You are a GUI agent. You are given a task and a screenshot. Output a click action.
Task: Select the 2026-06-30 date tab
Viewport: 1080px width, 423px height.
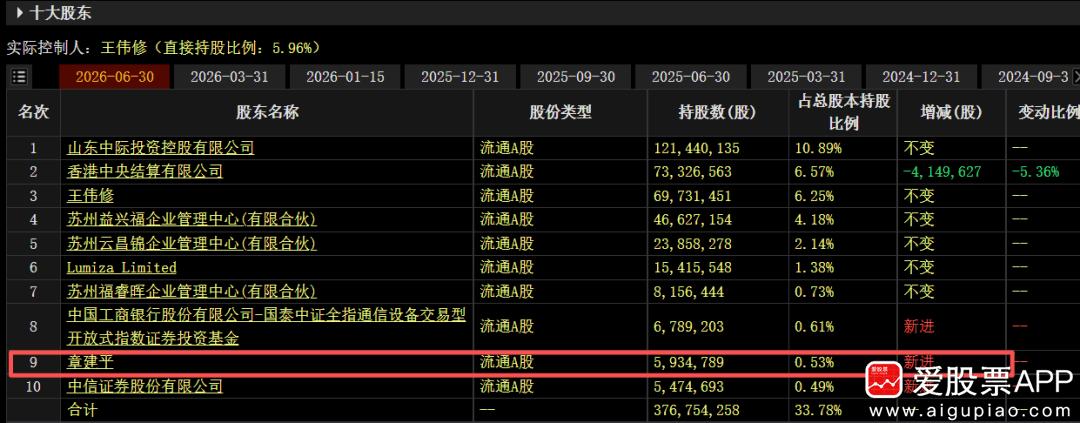click(x=114, y=76)
